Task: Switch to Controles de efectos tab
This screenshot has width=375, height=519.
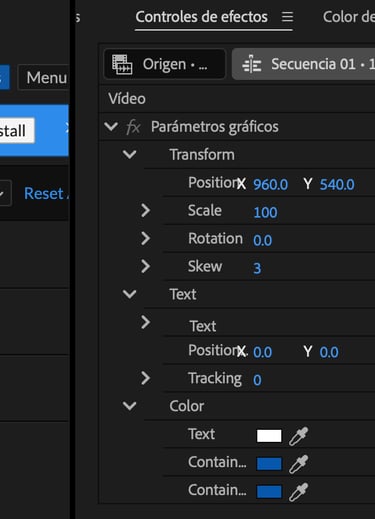Action: 201,17
